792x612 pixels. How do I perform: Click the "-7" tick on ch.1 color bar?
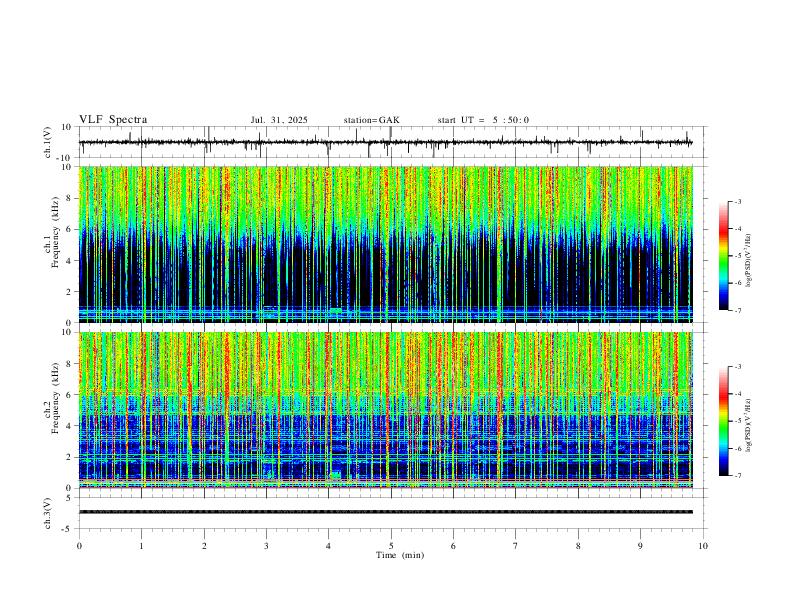pos(737,311)
